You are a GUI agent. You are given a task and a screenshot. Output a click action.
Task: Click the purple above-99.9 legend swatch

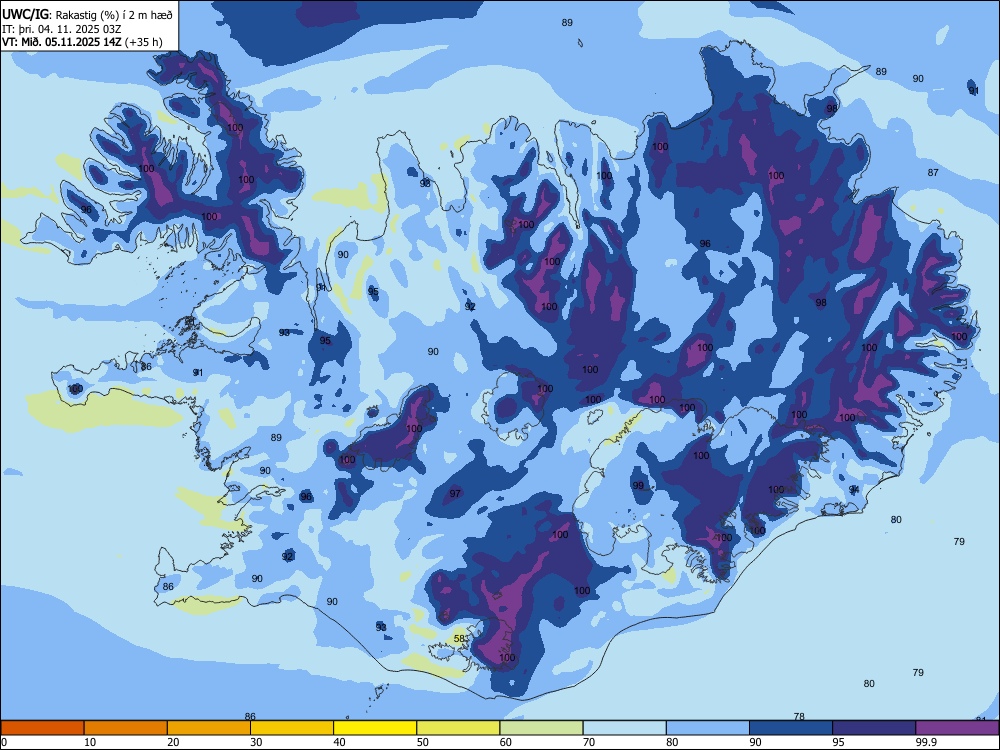(x=957, y=728)
